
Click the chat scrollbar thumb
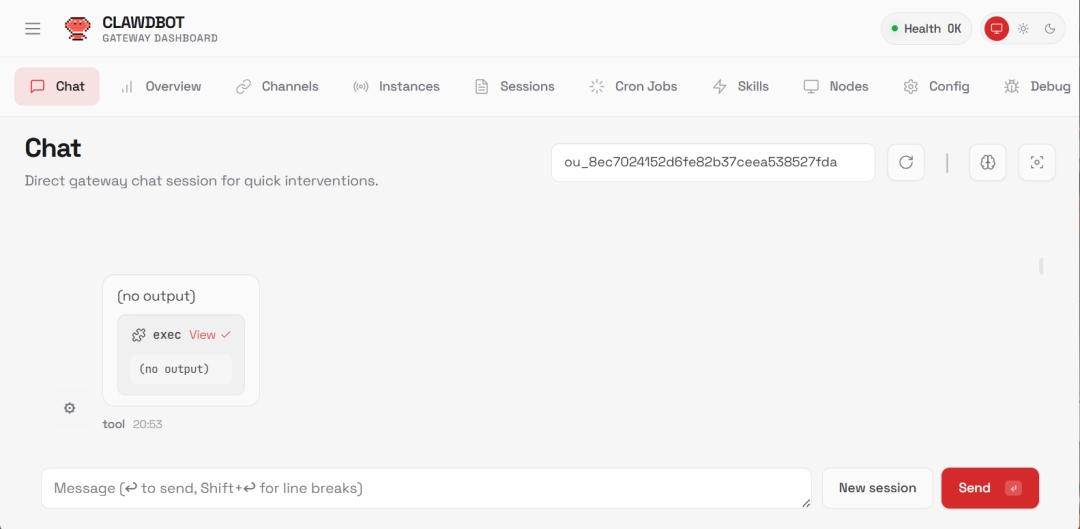point(1041,266)
